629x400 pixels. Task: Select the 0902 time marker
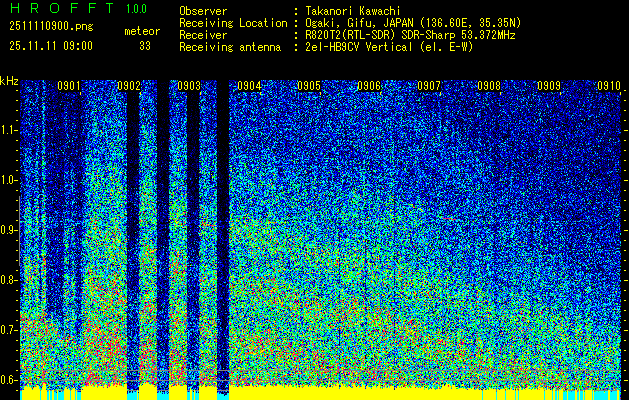[129, 87]
